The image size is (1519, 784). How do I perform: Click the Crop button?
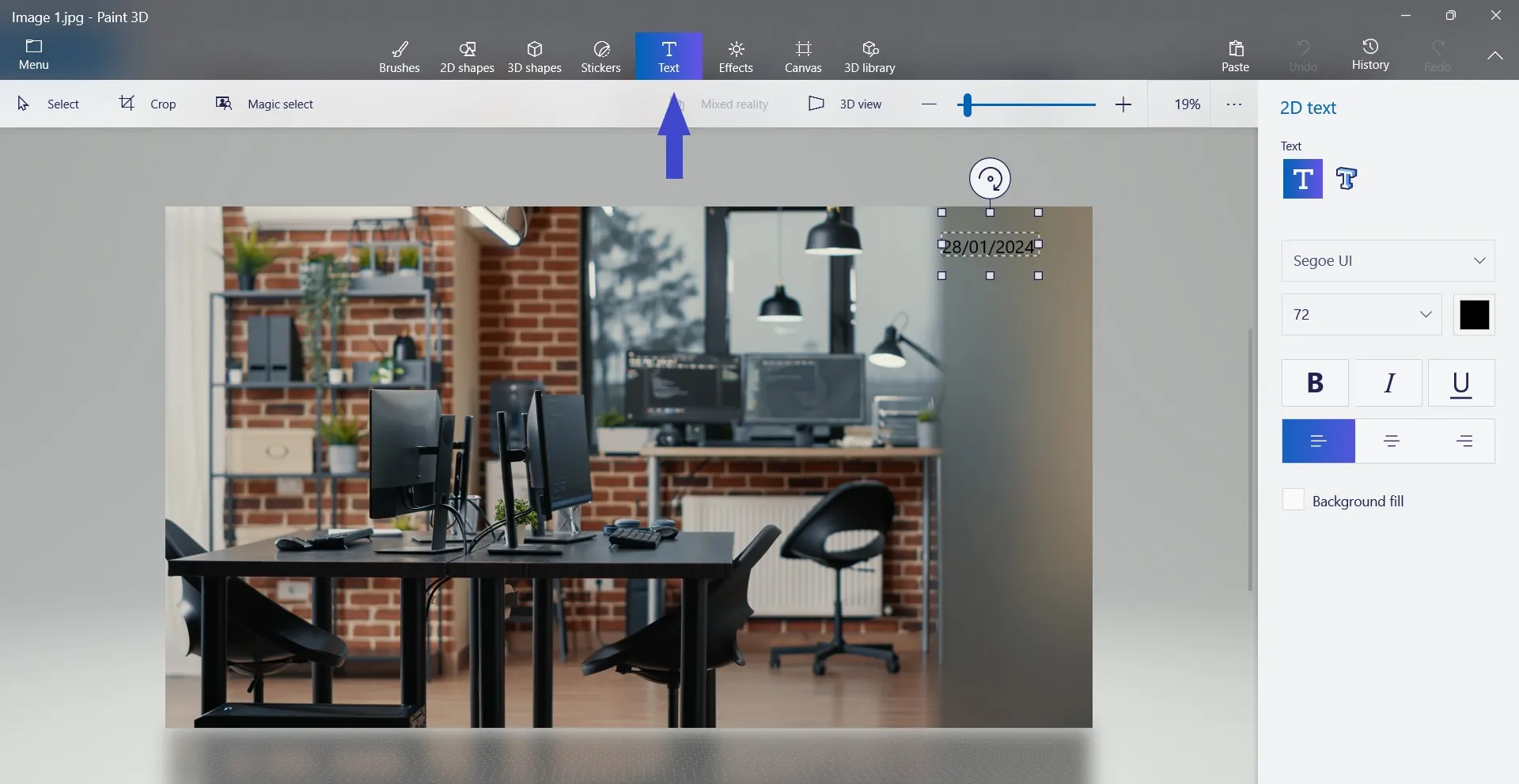(148, 104)
